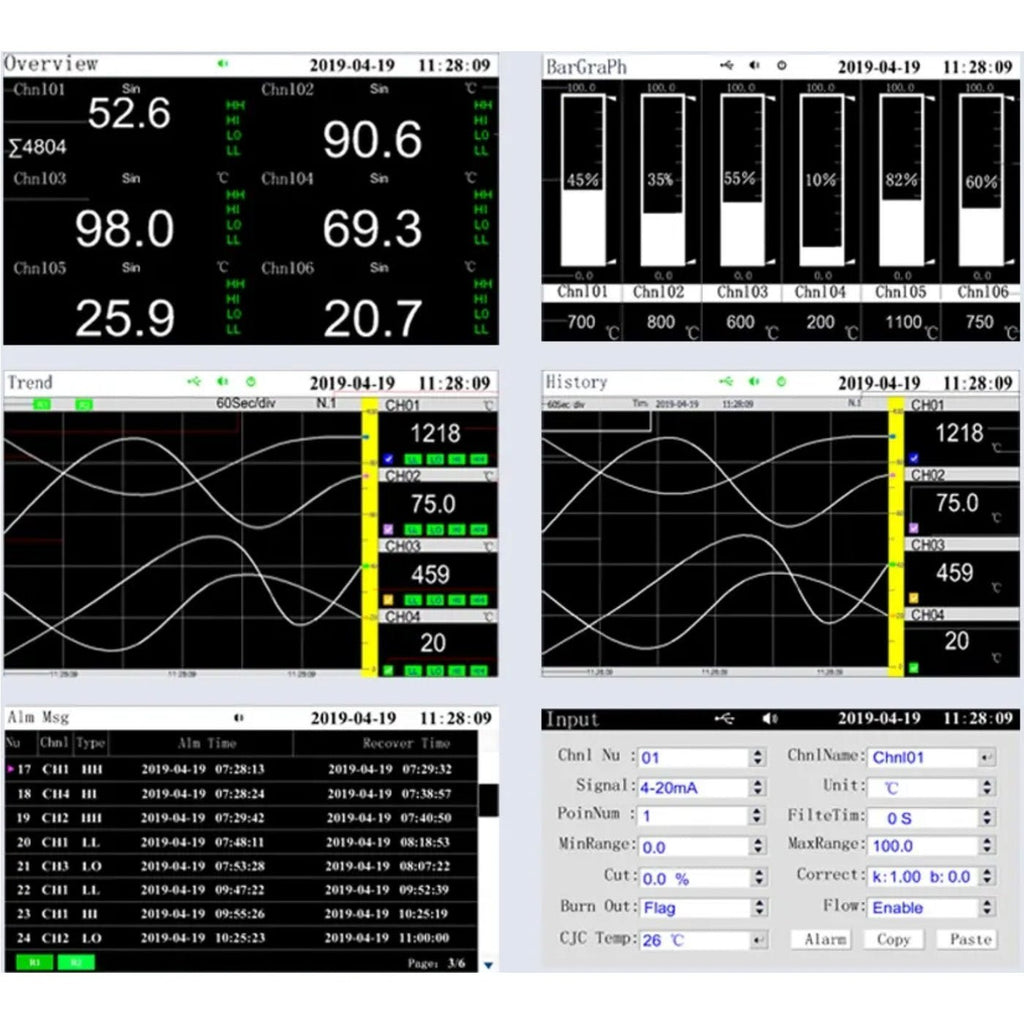
Task: Click the R2 relay indicator in Trend panel
Action: 84,405
